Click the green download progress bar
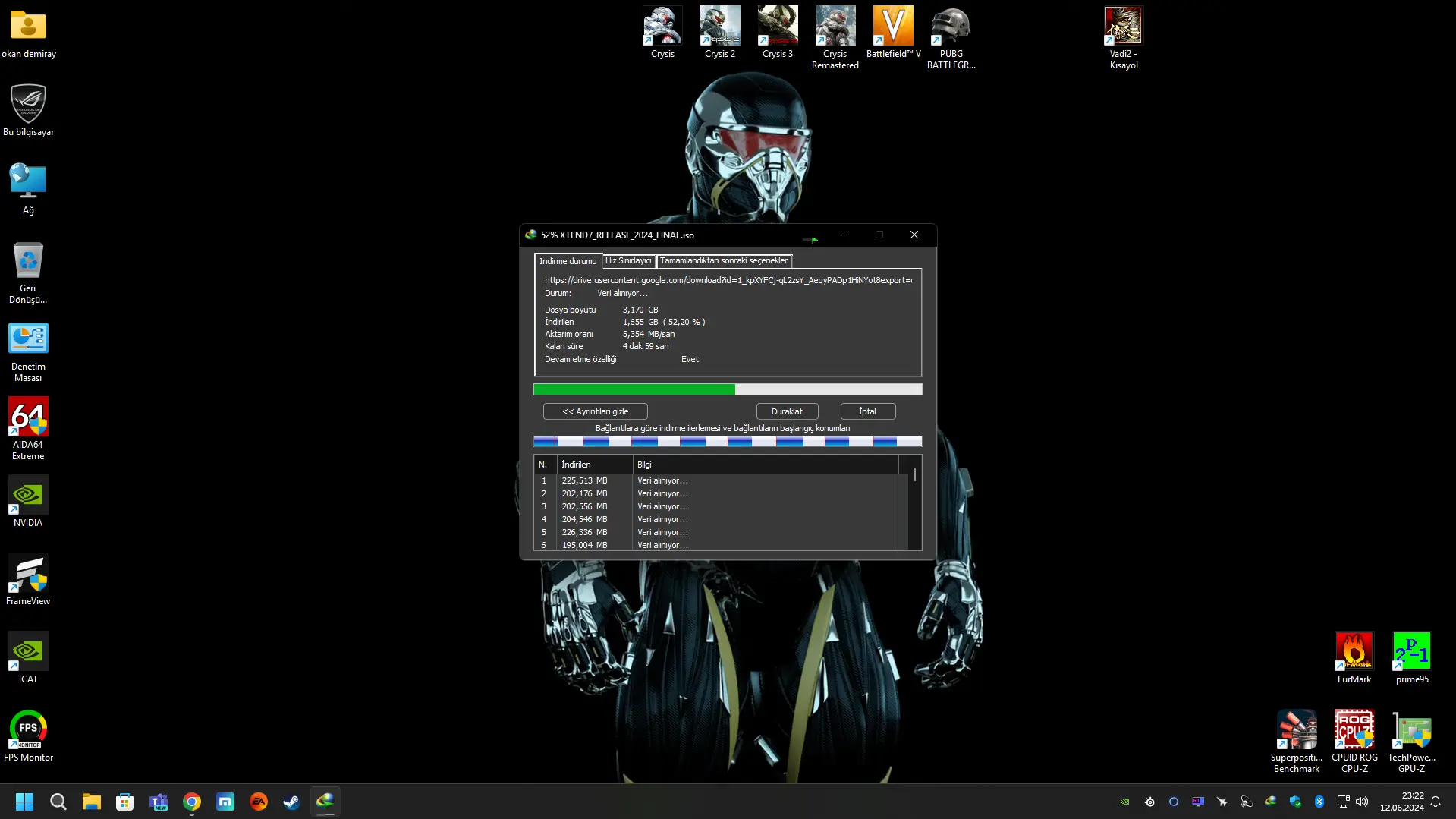 [728, 389]
